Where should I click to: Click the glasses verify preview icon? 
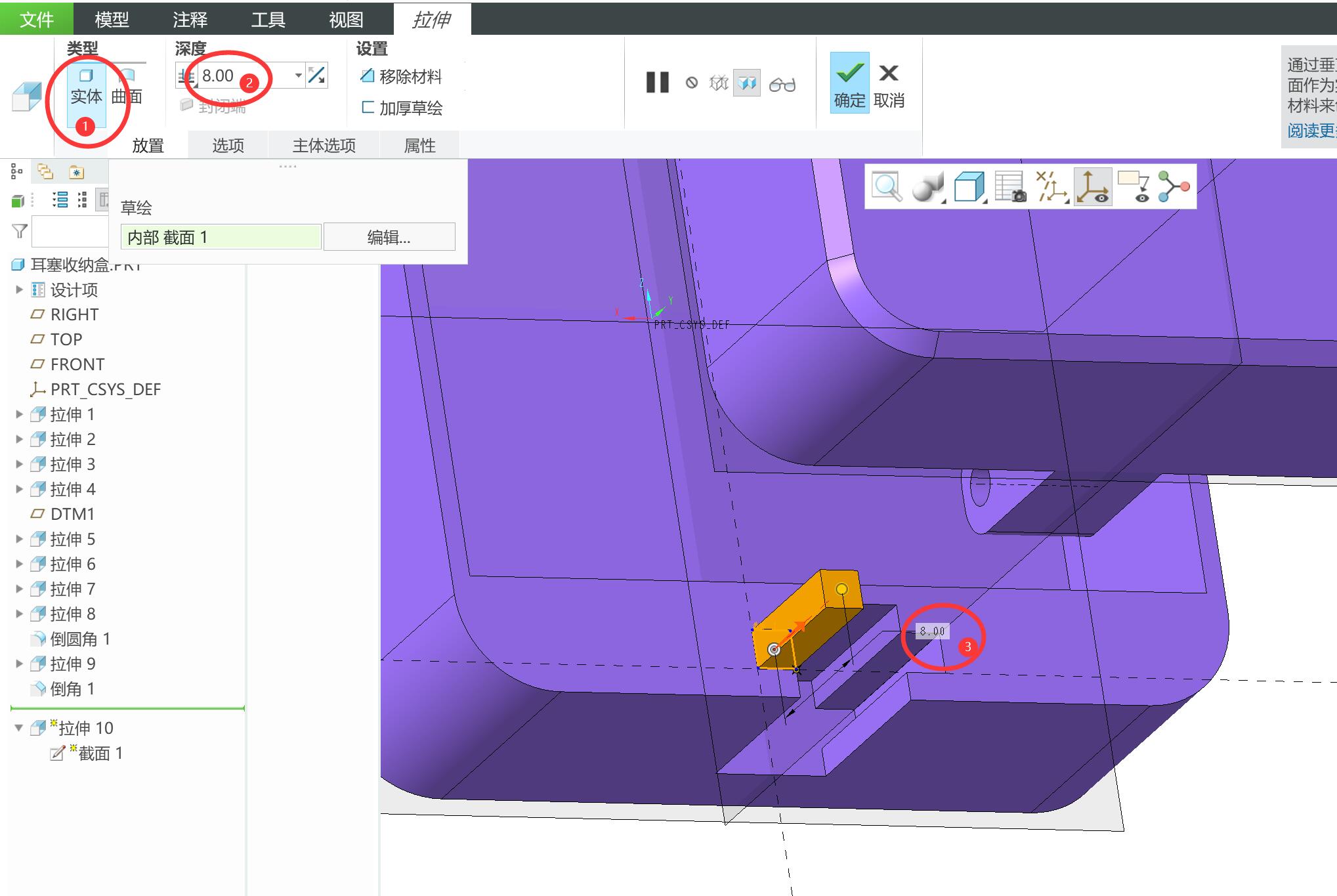[x=782, y=84]
